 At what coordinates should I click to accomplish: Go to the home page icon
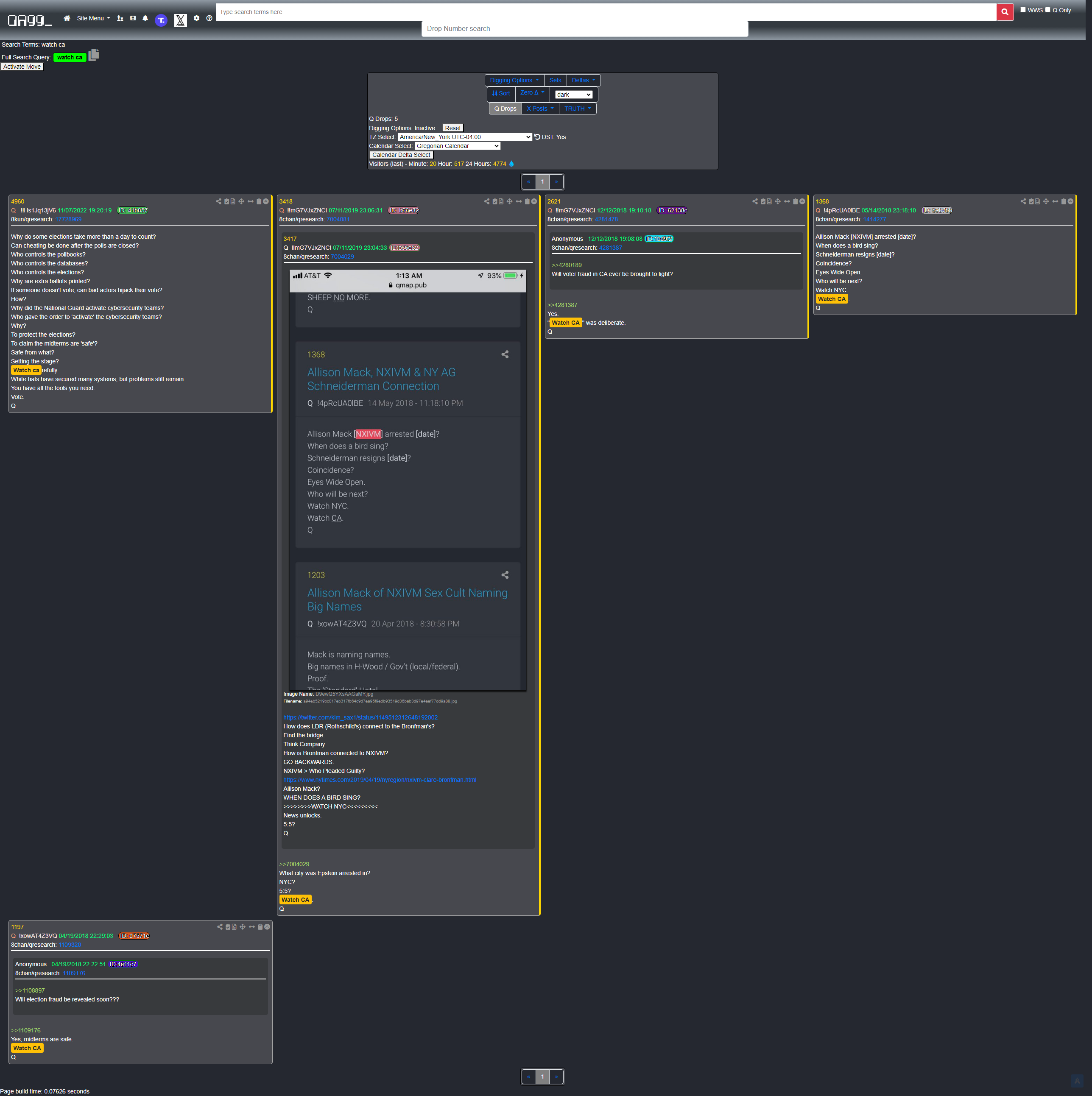(x=67, y=18)
